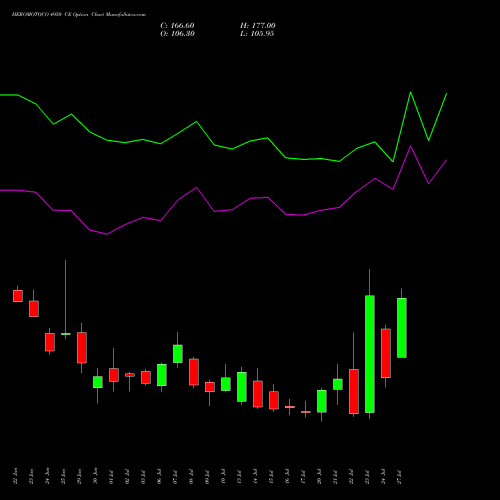Select the 01 Jul date label
This screenshot has width=500, height=500.
[111, 477]
